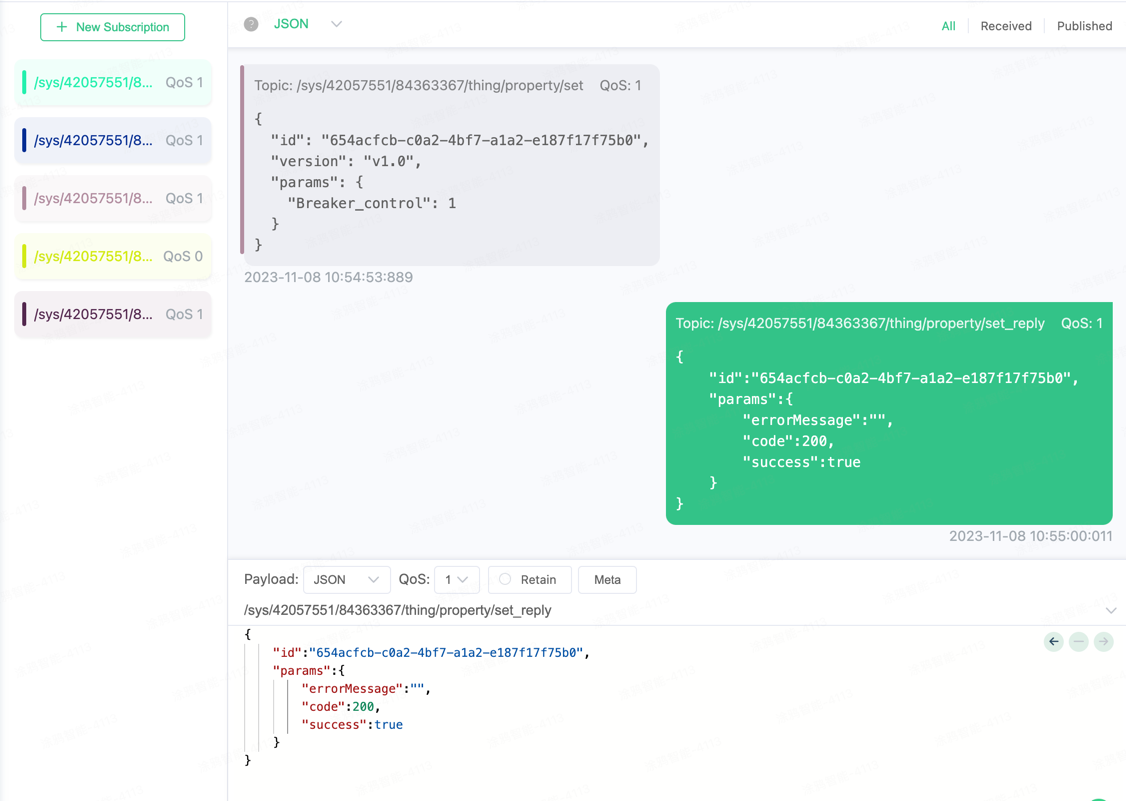Select the dark blue subscription item

(113, 140)
